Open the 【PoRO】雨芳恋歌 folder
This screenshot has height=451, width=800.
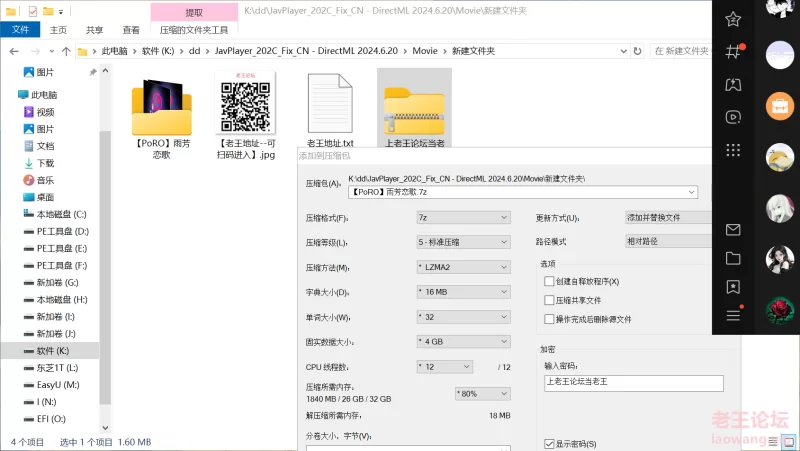tap(162, 119)
